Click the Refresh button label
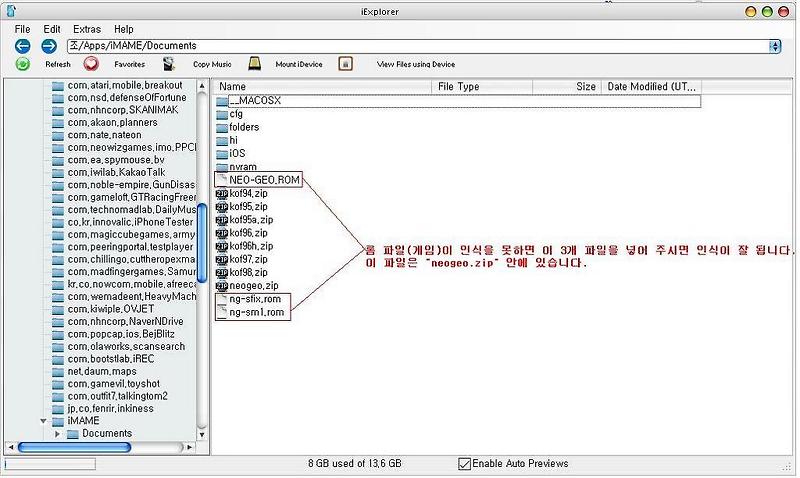This screenshot has height=478, width=800. pyautogui.click(x=58, y=64)
